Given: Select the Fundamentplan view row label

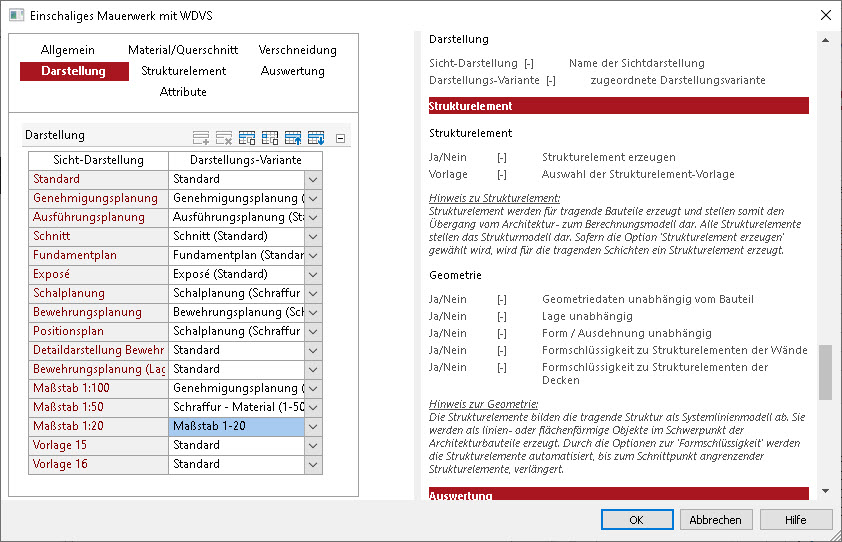Looking at the screenshot, I should 98,255.
